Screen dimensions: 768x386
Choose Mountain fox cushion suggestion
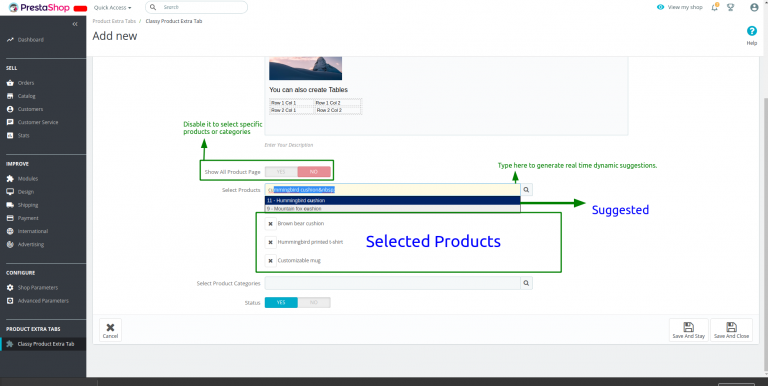tap(392, 209)
